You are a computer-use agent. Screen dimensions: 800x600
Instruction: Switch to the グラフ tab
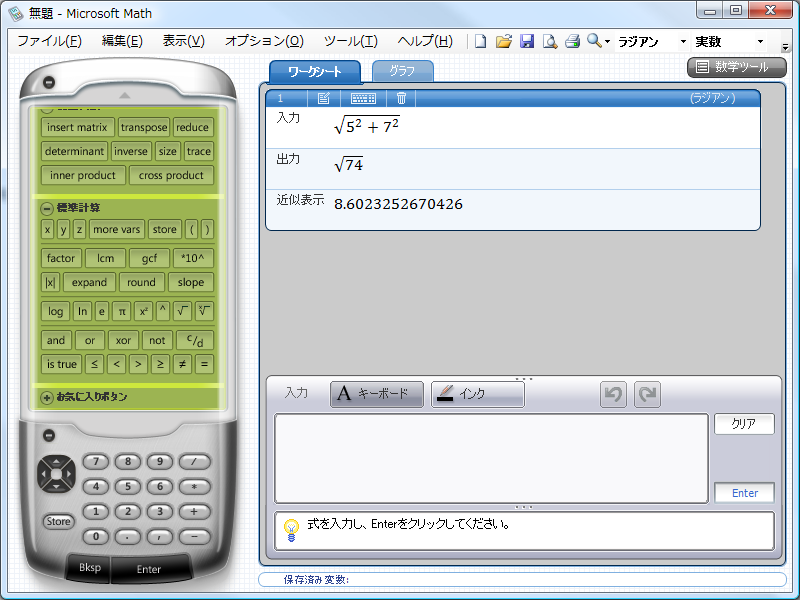pyautogui.click(x=403, y=71)
